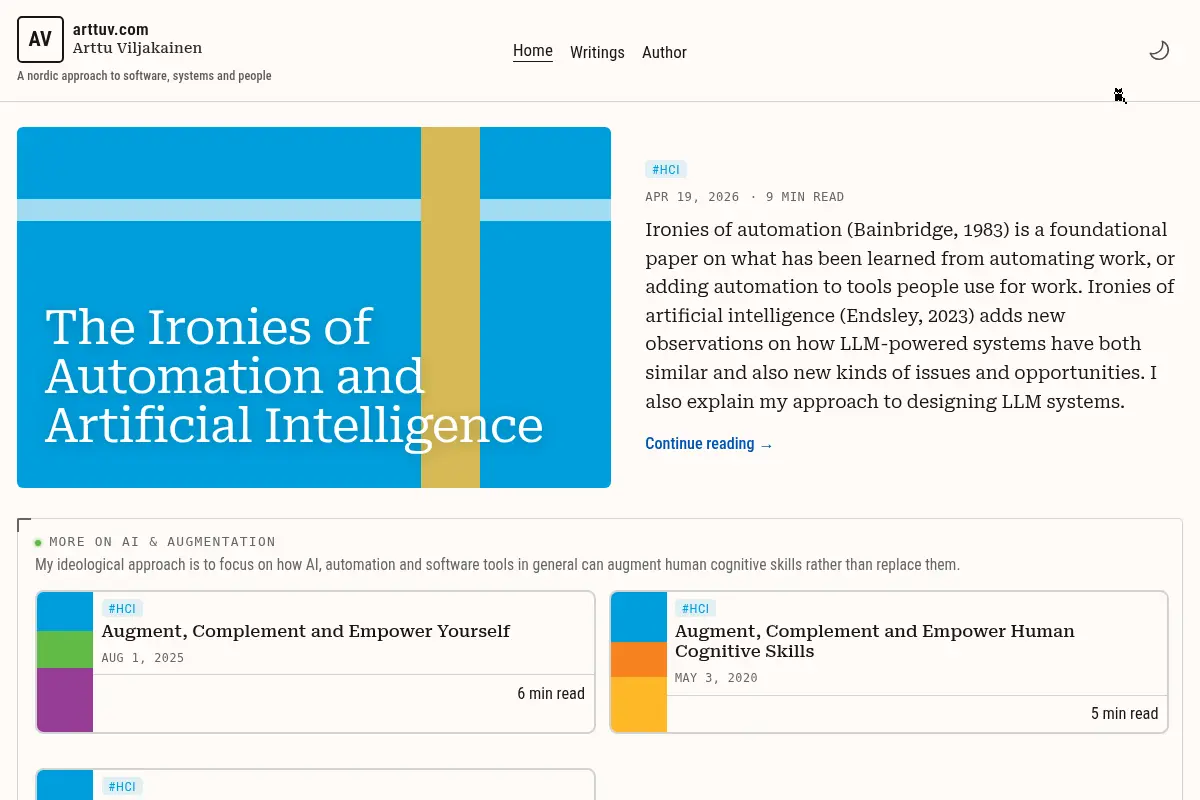
Task: Click the 6 min read label
Action: (x=551, y=694)
